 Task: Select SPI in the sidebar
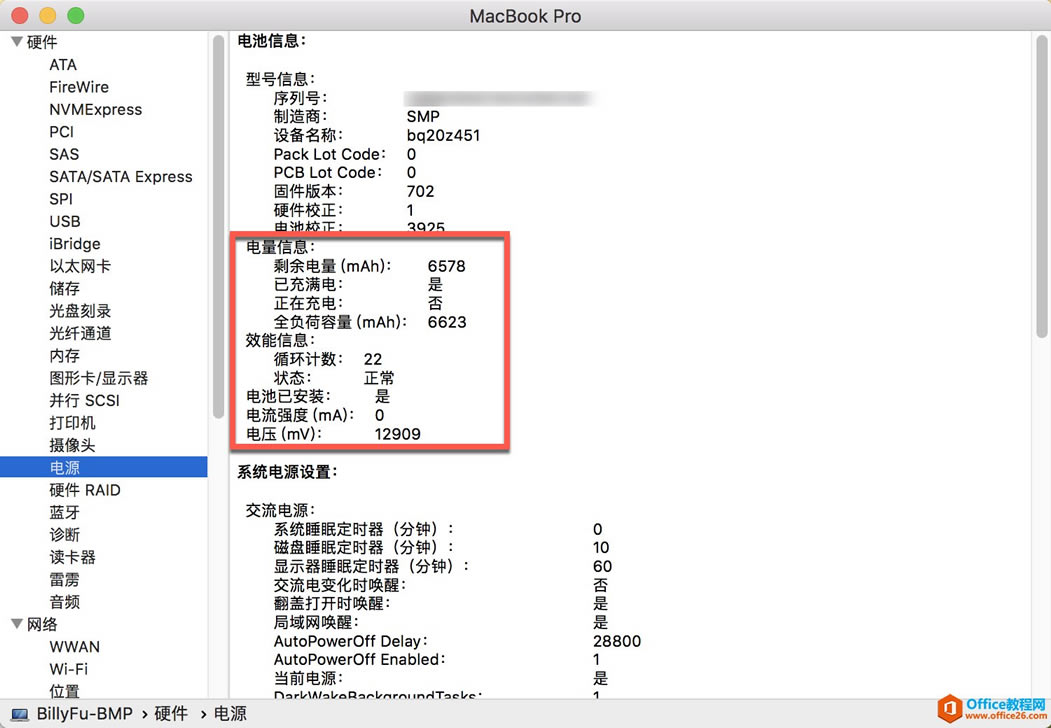pyautogui.click(x=60, y=199)
